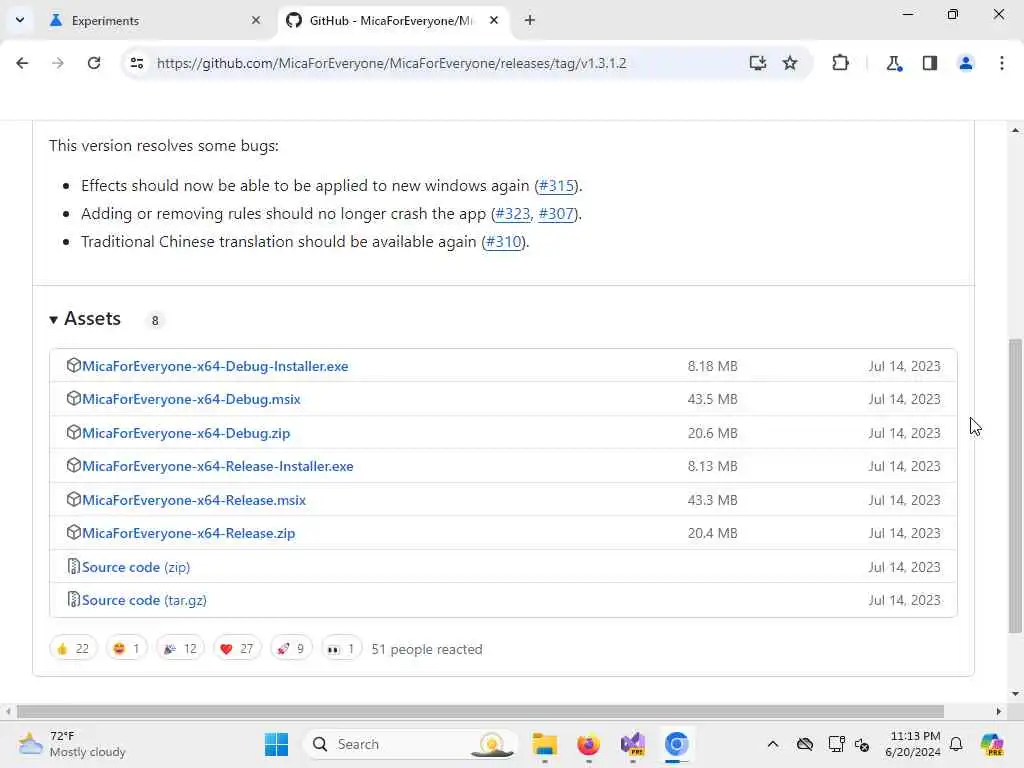Click the party popper reaction with 12

click(x=180, y=648)
